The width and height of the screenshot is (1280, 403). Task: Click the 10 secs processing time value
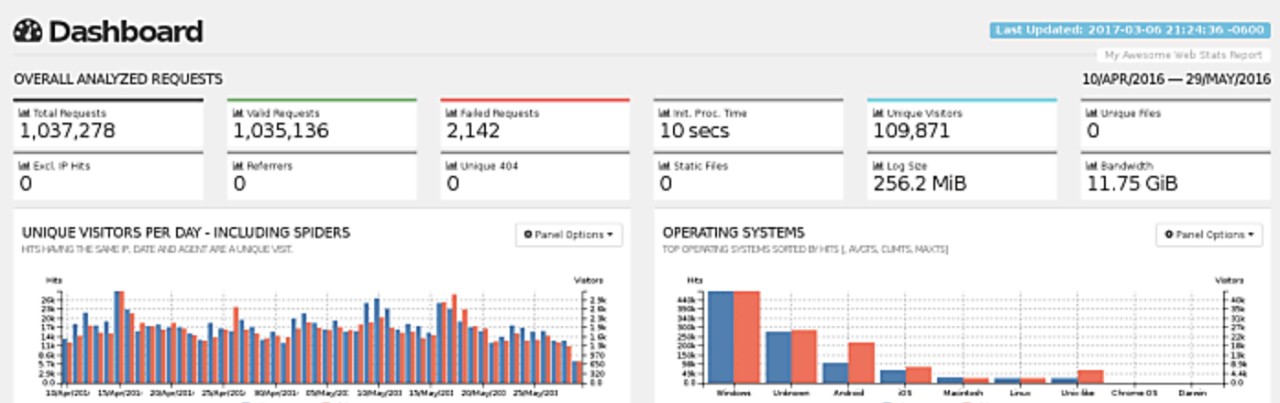695,130
